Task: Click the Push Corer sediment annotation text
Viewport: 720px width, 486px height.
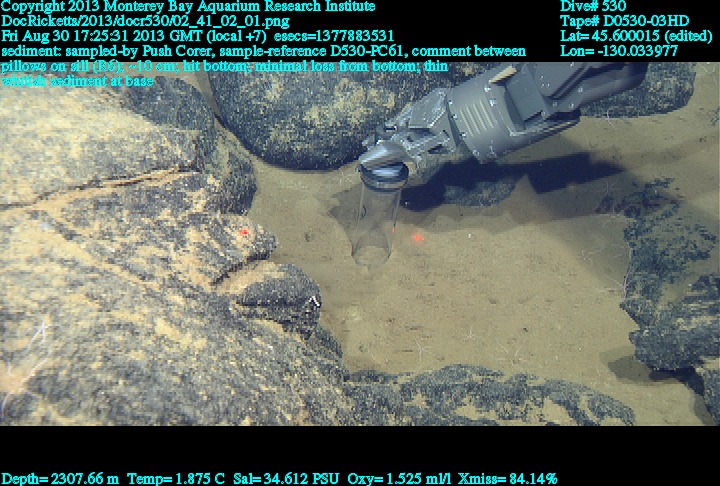Action: [x=264, y=51]
